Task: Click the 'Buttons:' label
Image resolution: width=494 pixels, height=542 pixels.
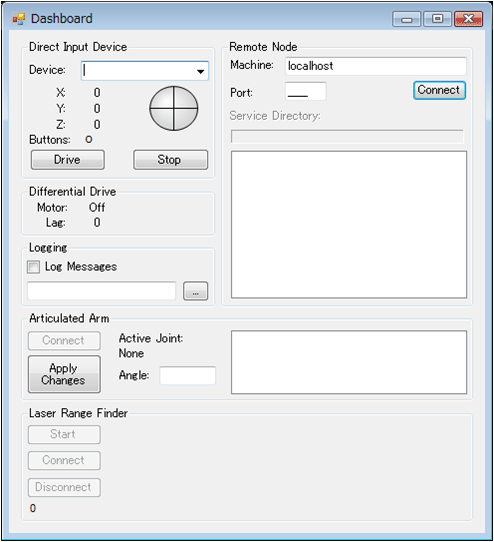Action: pyautogui.click(x=50, y=140)
